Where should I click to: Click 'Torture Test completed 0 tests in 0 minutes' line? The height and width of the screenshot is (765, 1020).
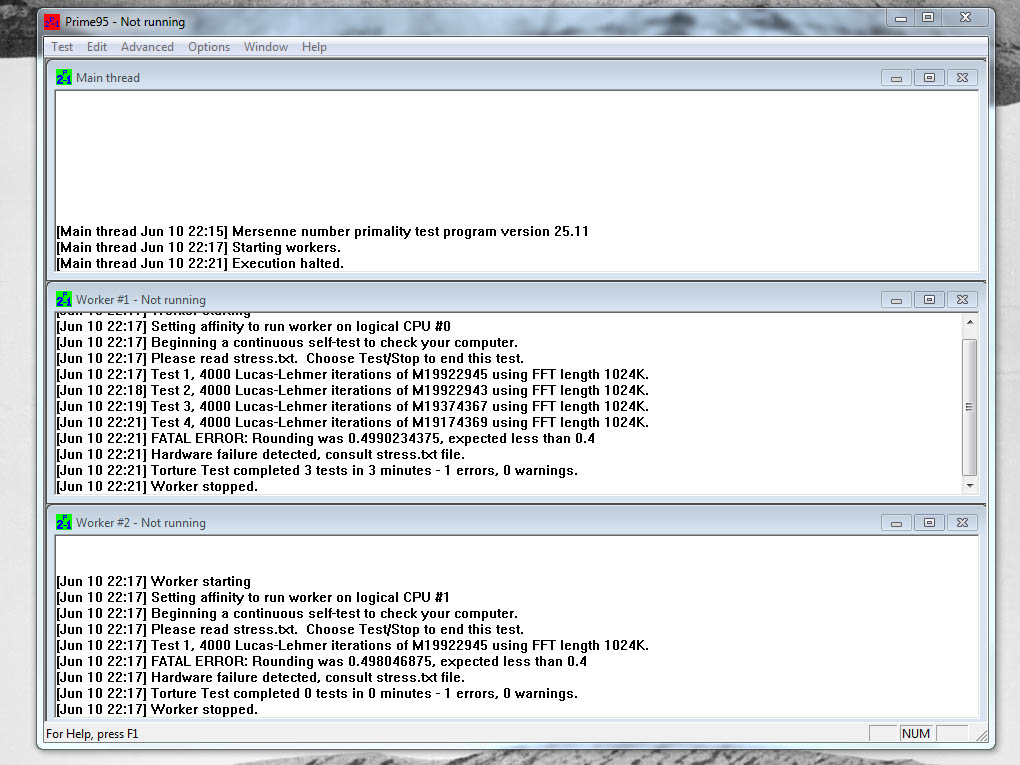pos(317,693)
